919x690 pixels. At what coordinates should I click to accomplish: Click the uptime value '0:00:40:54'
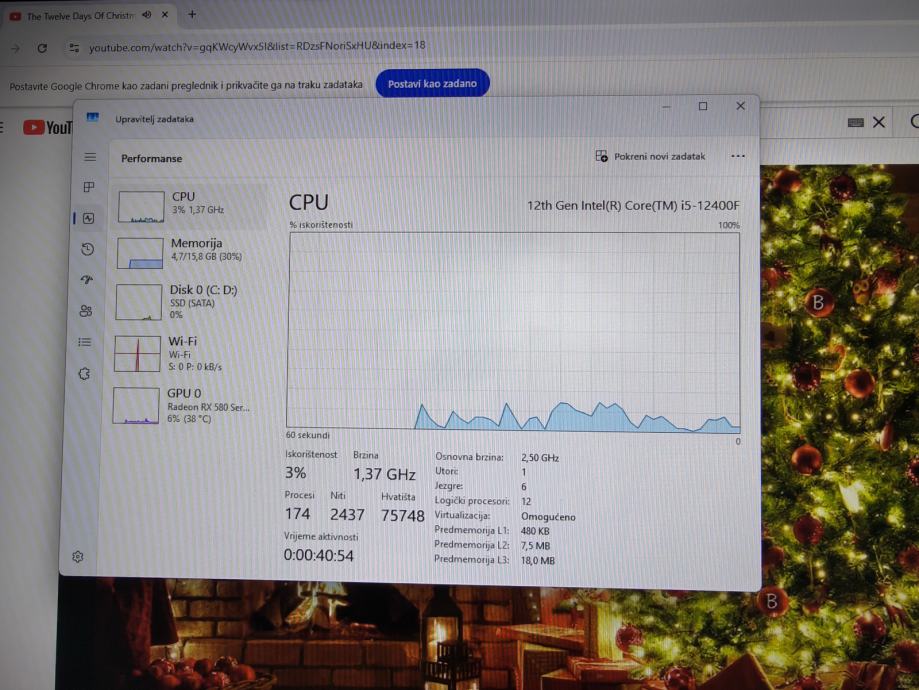319,555
